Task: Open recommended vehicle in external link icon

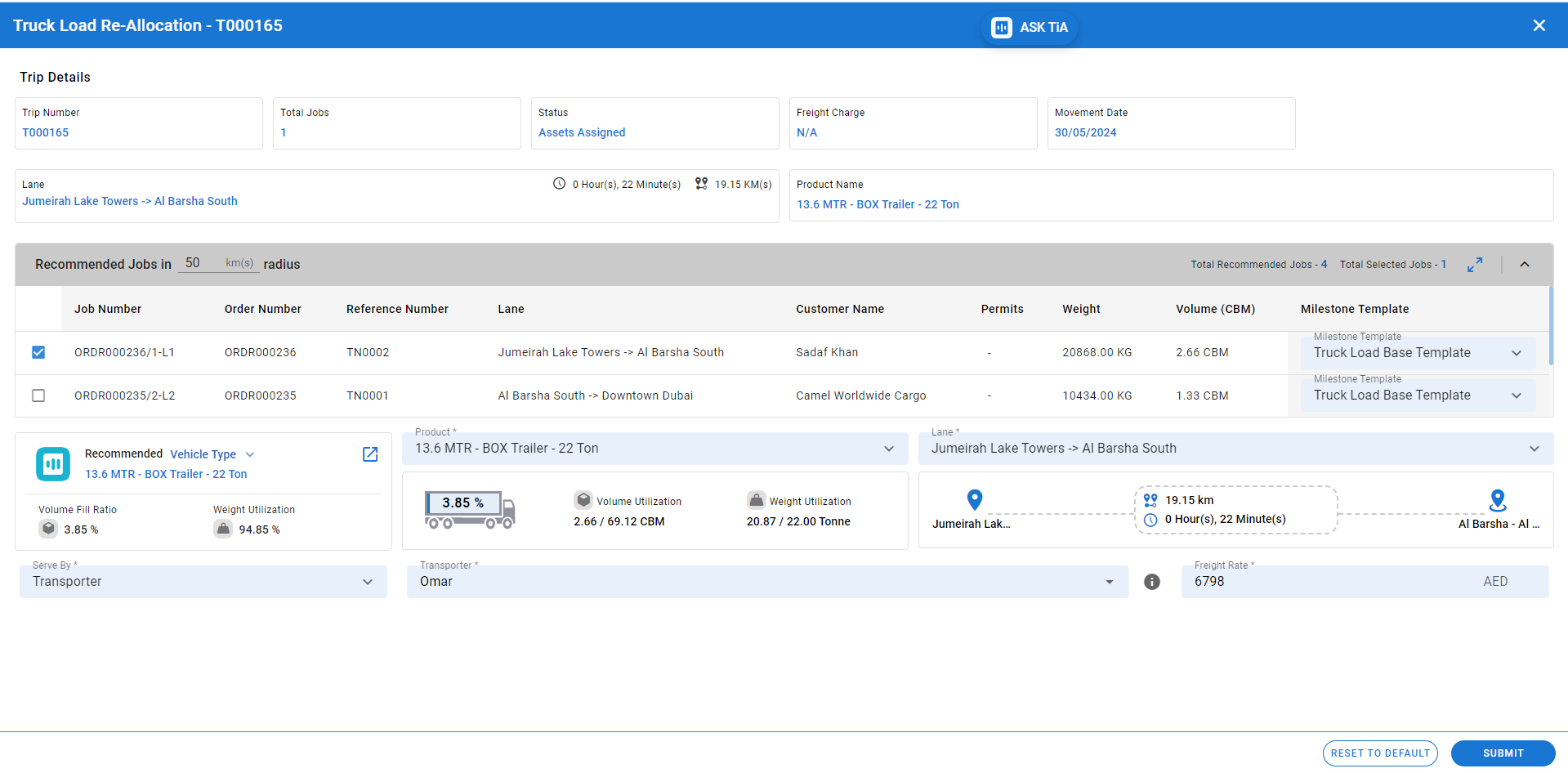Action: point(370,454)
